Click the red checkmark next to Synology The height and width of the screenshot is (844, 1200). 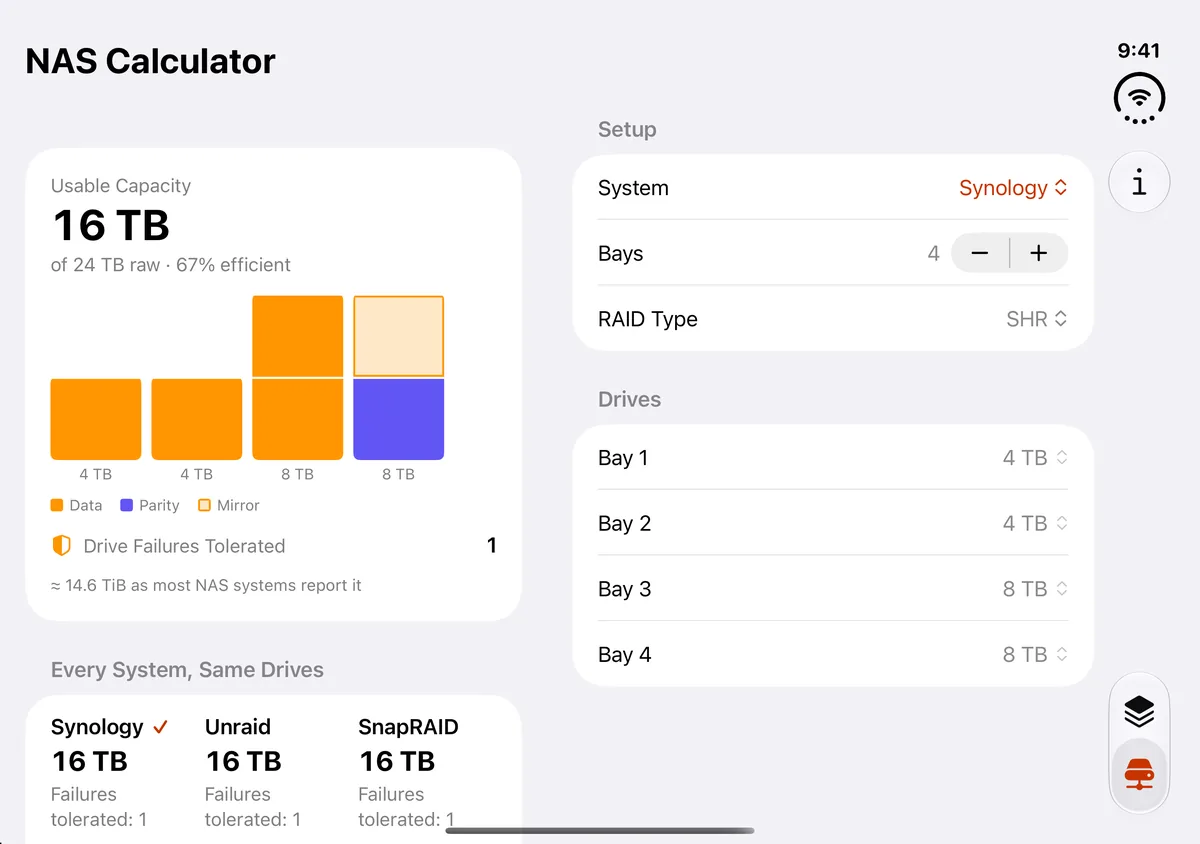[160, 727]
